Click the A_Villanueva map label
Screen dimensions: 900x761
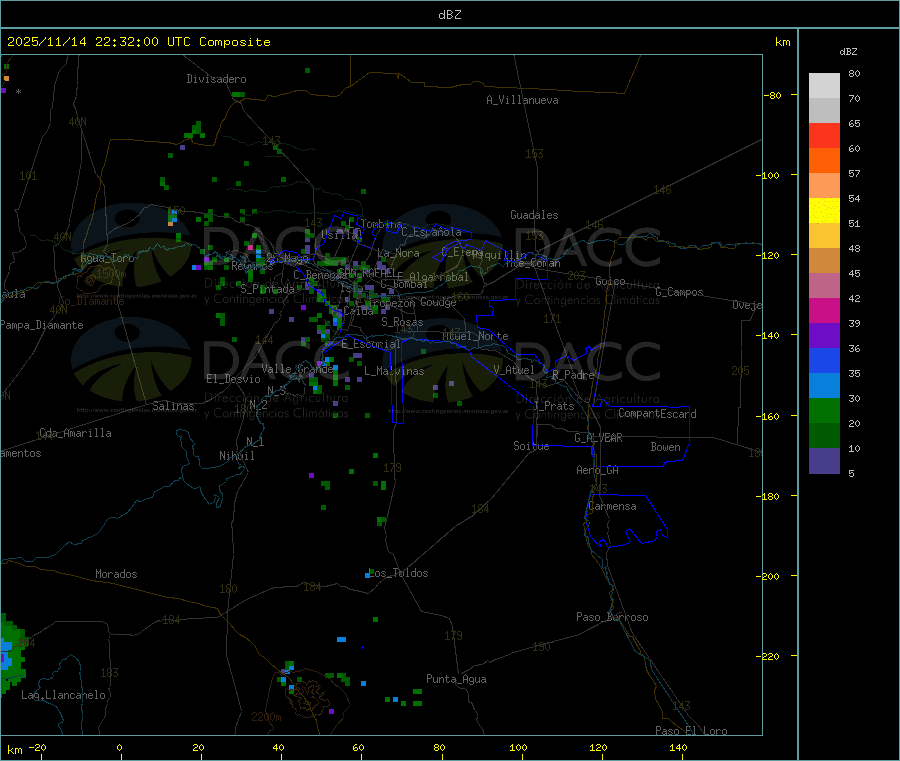(x=522, y=100)
